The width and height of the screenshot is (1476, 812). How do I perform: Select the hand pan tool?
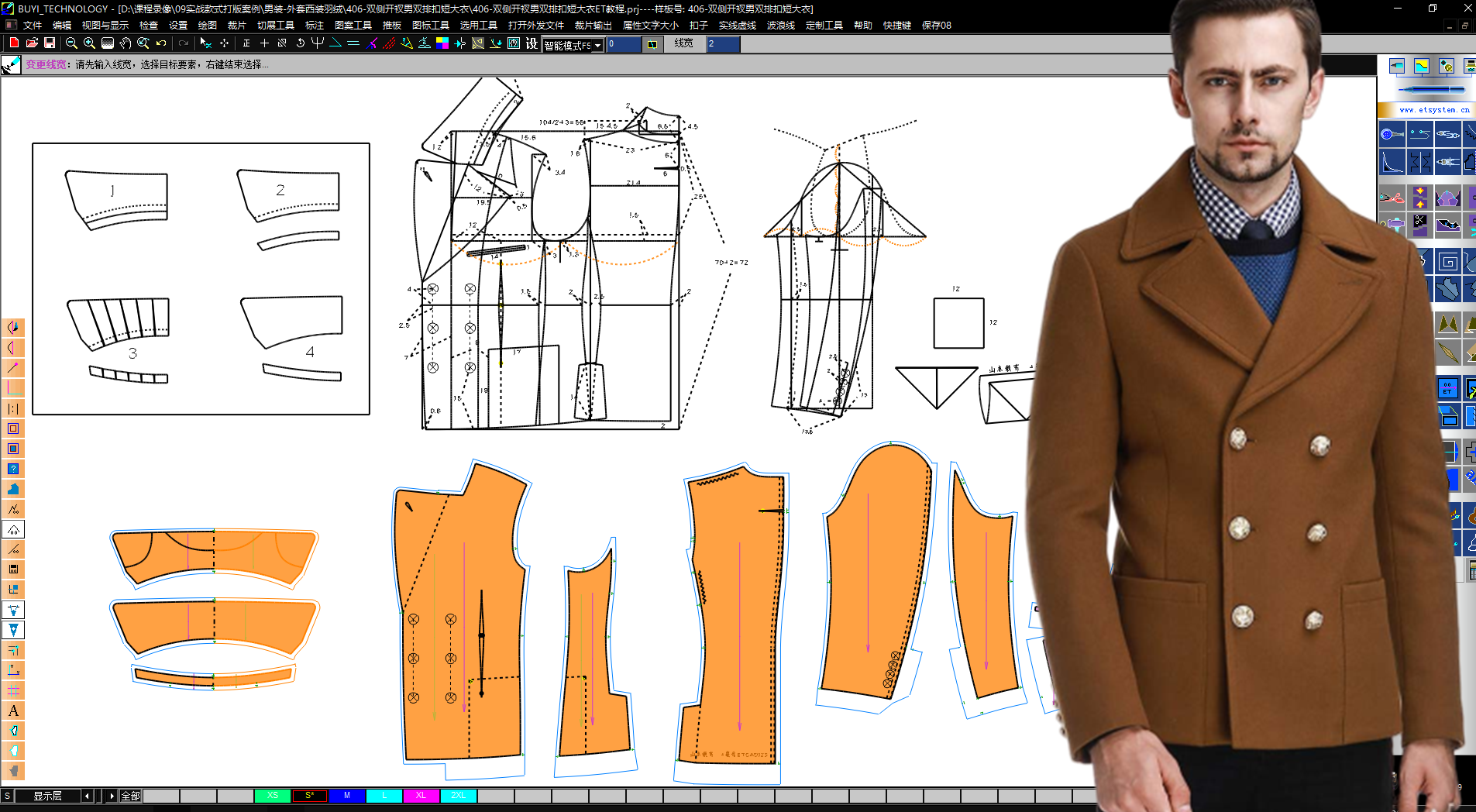click(126, 43)
